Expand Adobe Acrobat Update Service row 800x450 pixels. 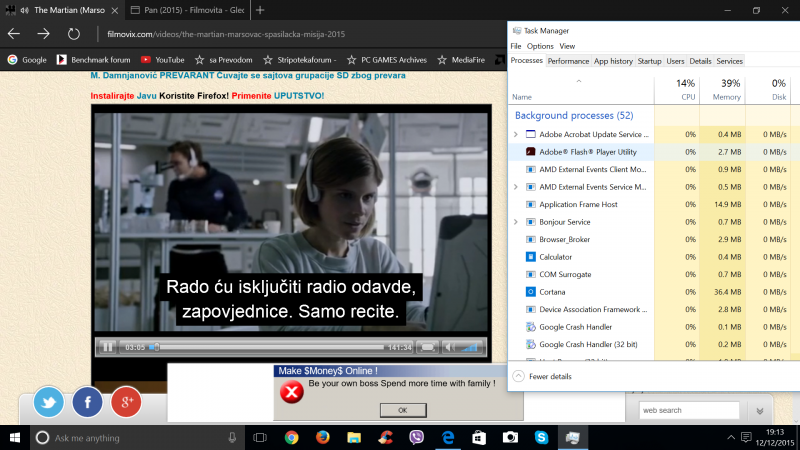516,134
